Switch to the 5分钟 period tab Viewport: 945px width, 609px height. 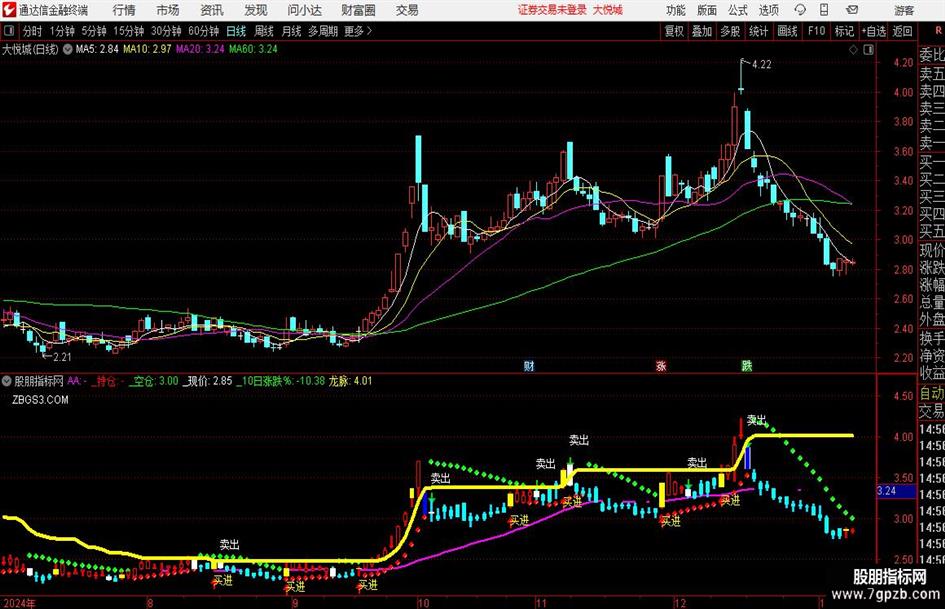(94, 31)
